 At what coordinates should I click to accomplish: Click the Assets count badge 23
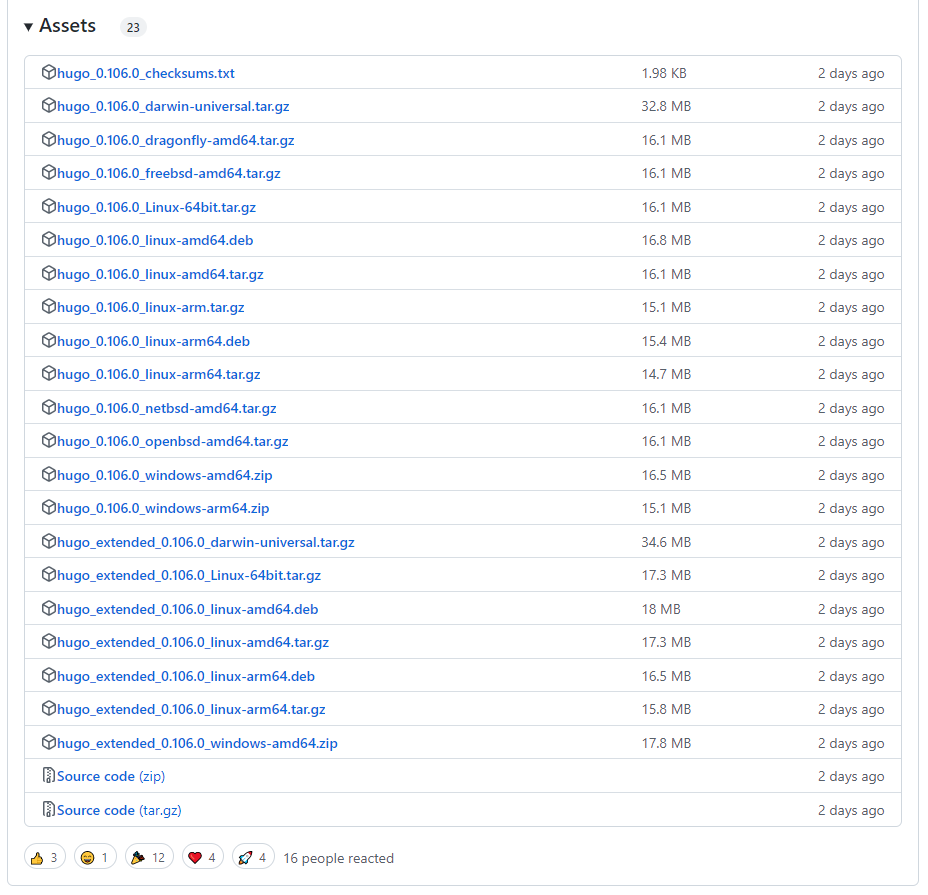133,27
